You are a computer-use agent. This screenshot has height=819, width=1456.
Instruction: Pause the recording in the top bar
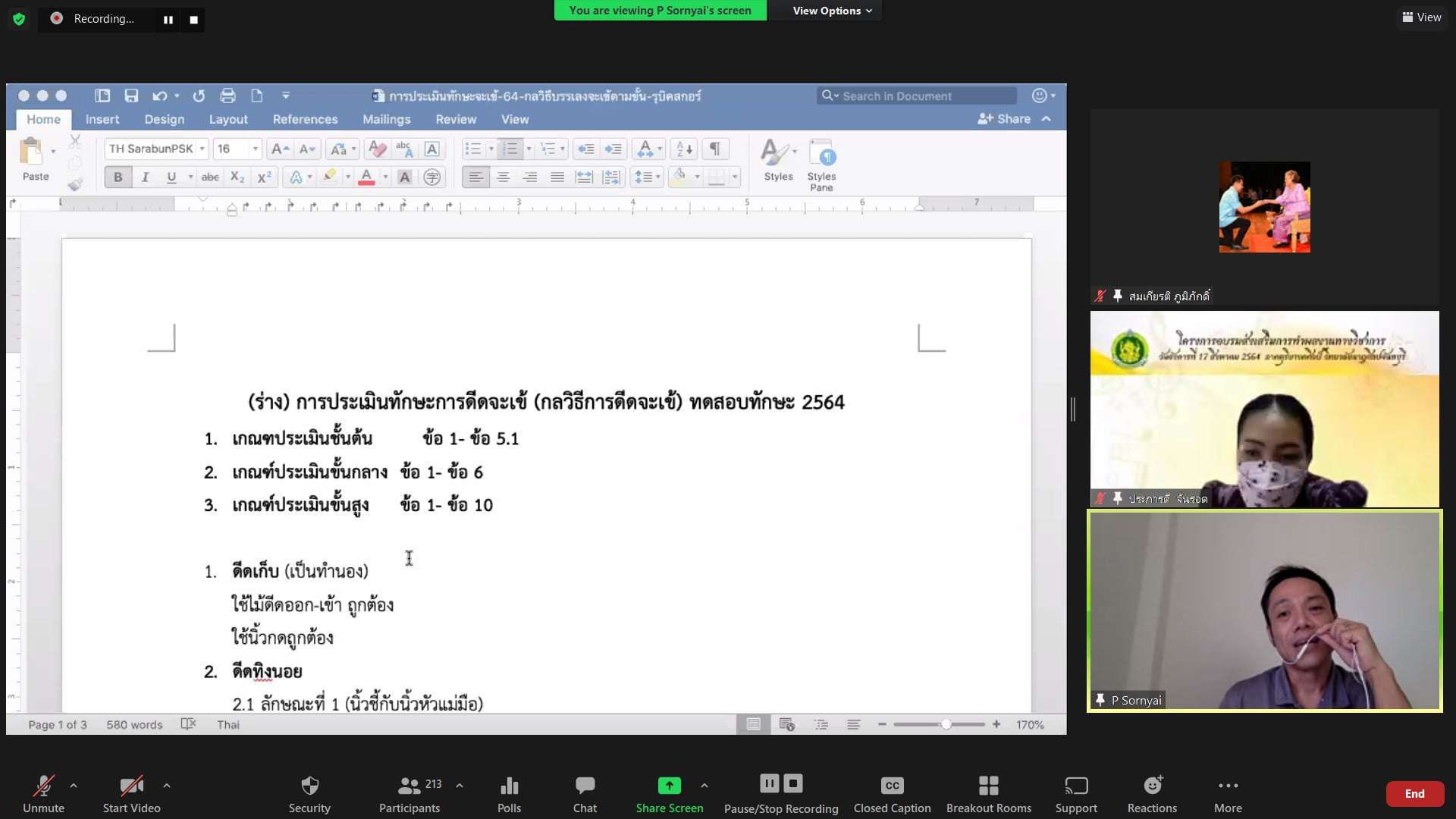point(168,20)
